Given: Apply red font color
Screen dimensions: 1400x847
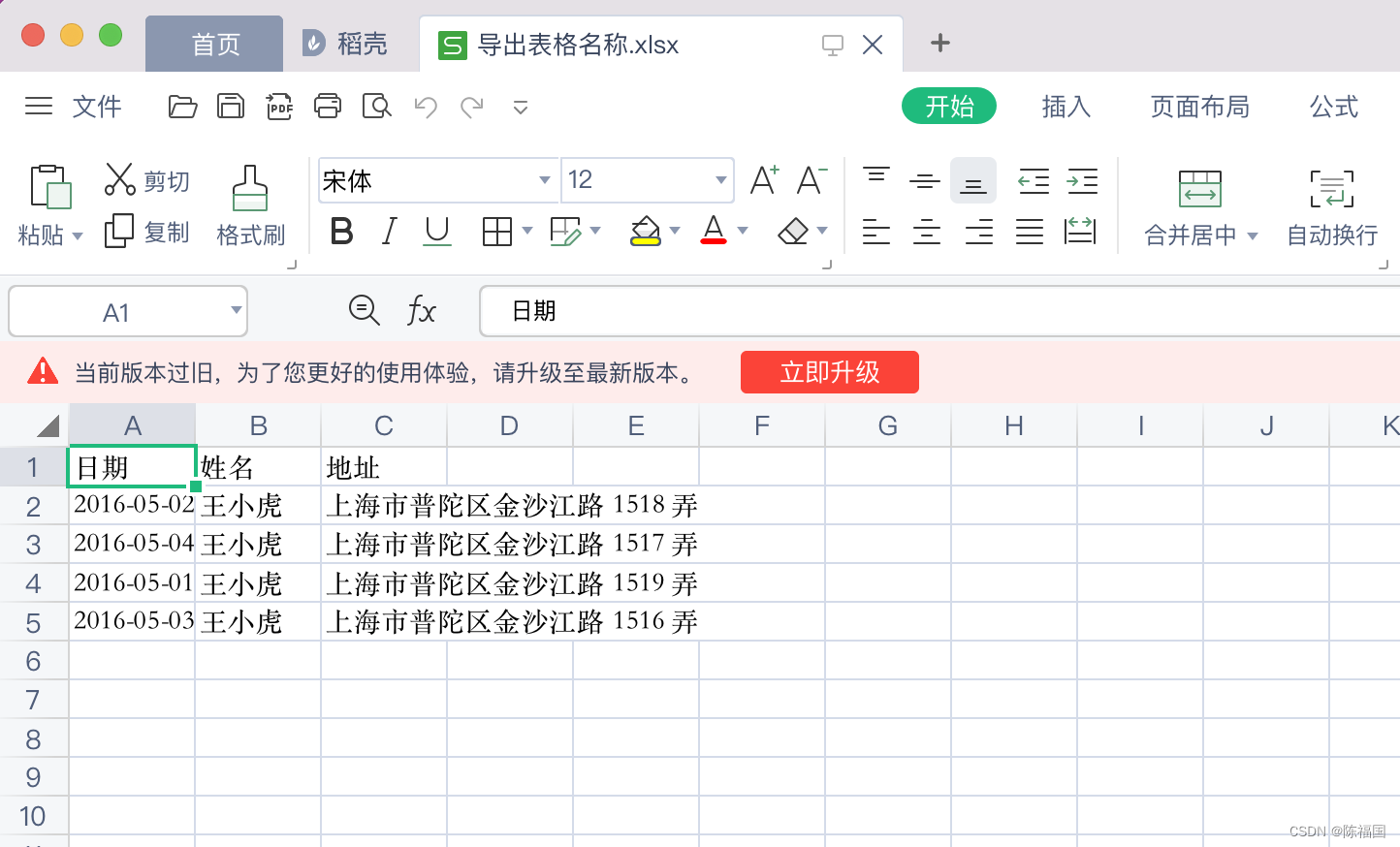Looking at the screenshot, I should pos(714,231).
